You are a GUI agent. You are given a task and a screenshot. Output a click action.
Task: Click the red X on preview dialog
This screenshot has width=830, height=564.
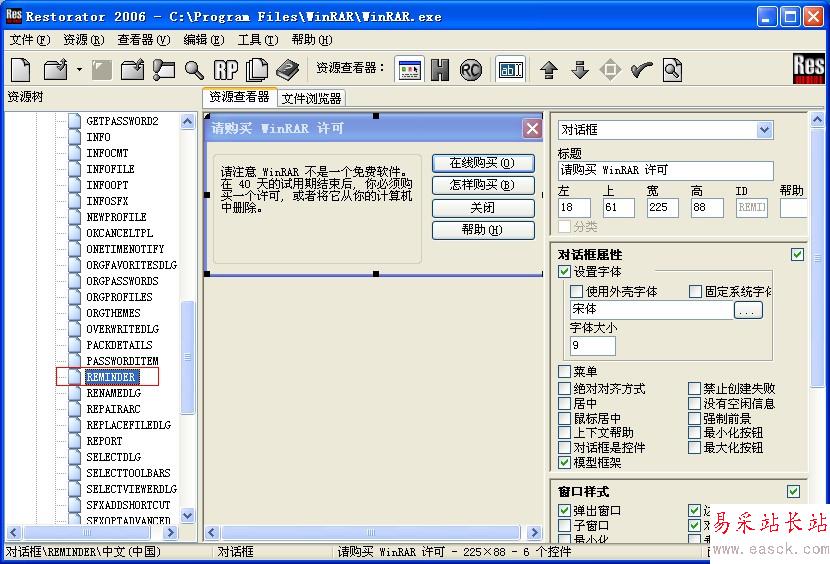click(532, 129)
